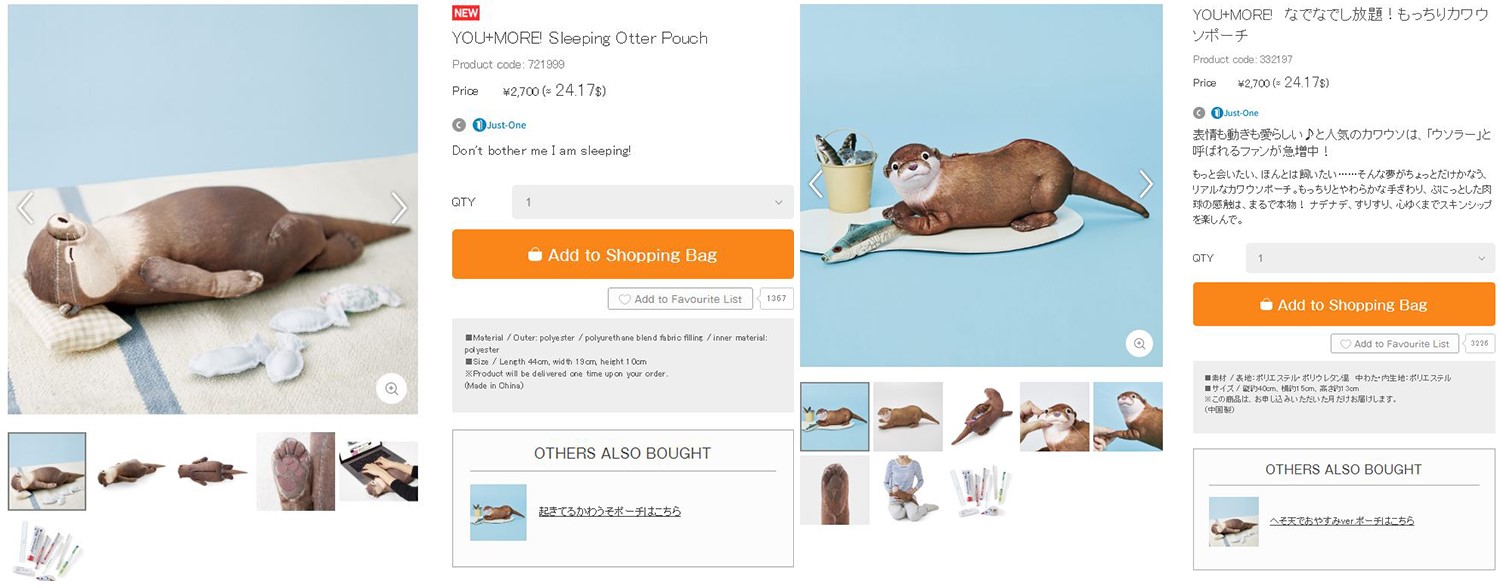Select the otter paw close-up thumbnail

coord(295,471)
